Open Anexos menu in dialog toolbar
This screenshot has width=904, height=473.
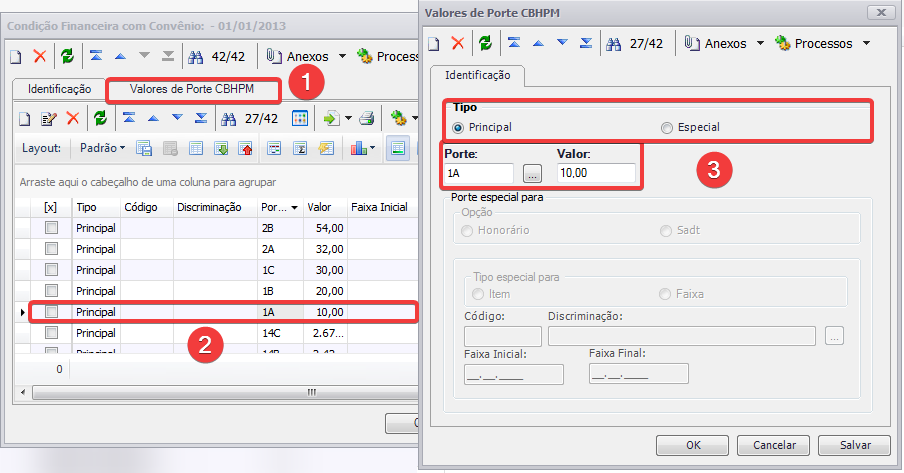717,43
